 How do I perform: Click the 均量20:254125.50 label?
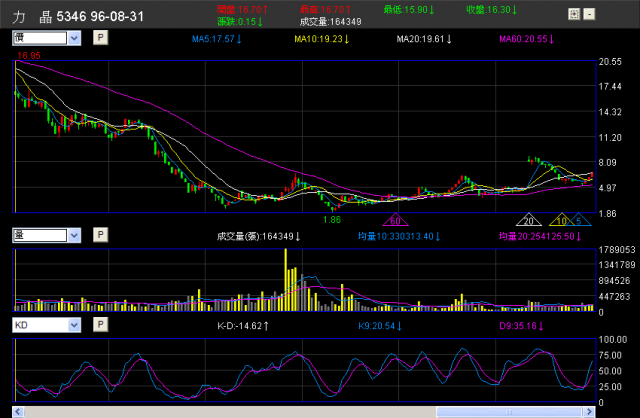pos(540,236)
